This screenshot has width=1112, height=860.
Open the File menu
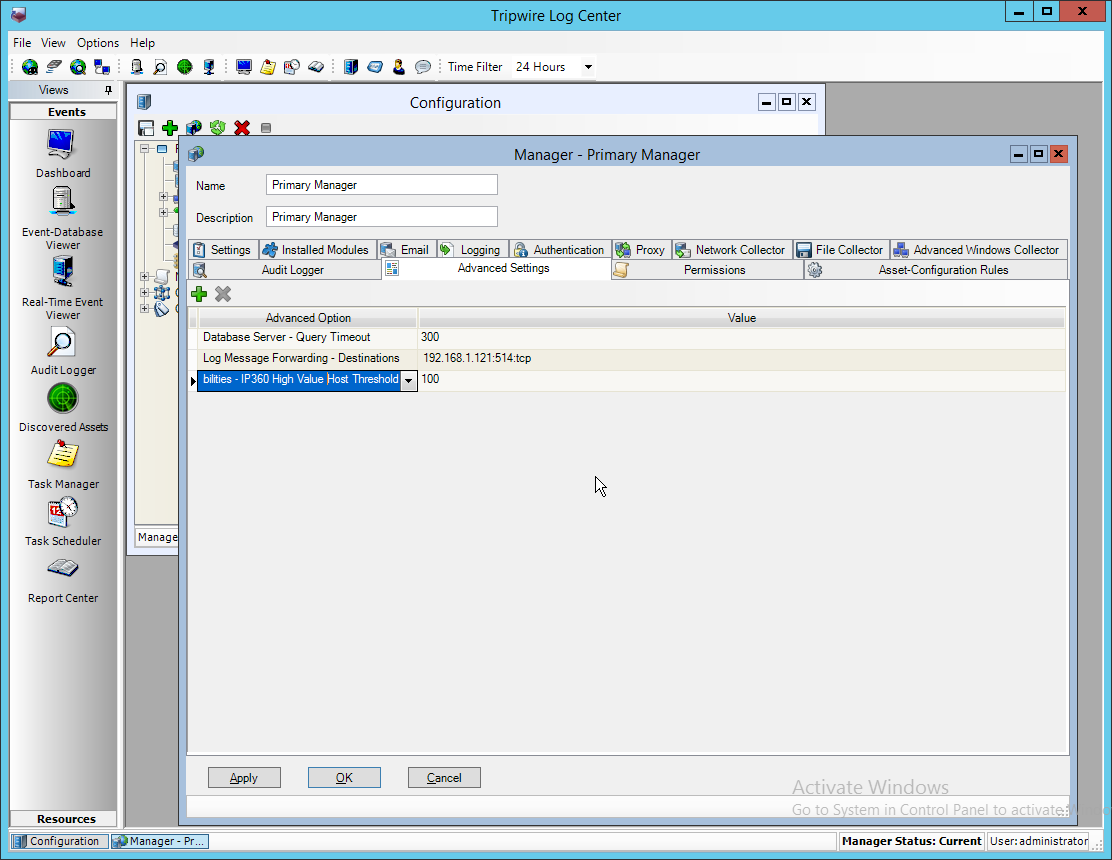point(22,43)
